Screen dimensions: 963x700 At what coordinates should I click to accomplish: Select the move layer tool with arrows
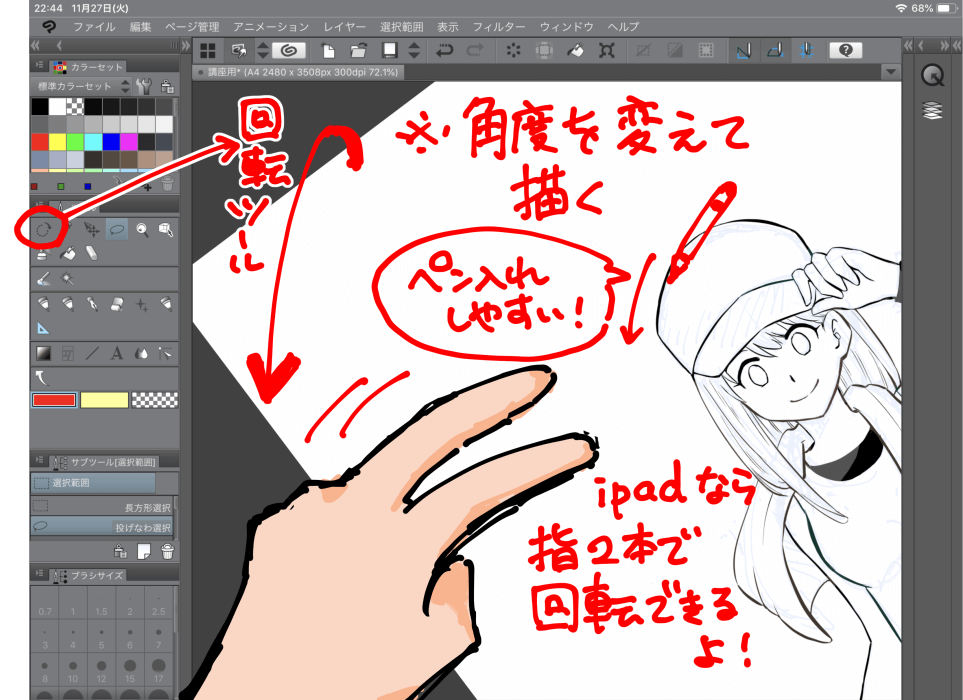92,230
